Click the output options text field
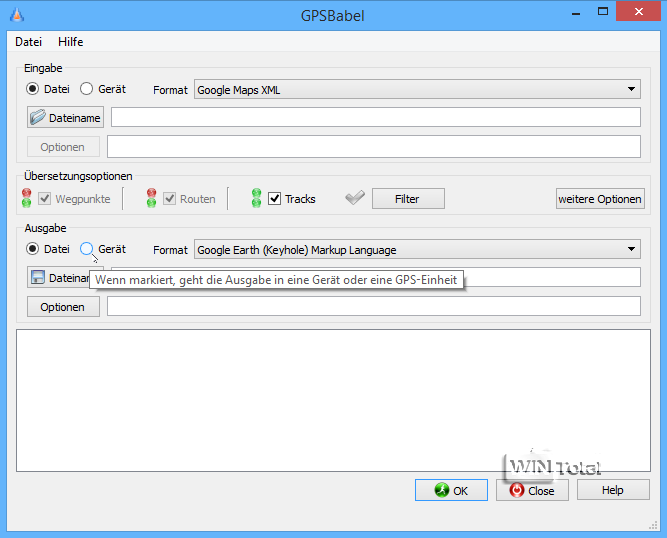667x538 pixels. click(373, 306)
